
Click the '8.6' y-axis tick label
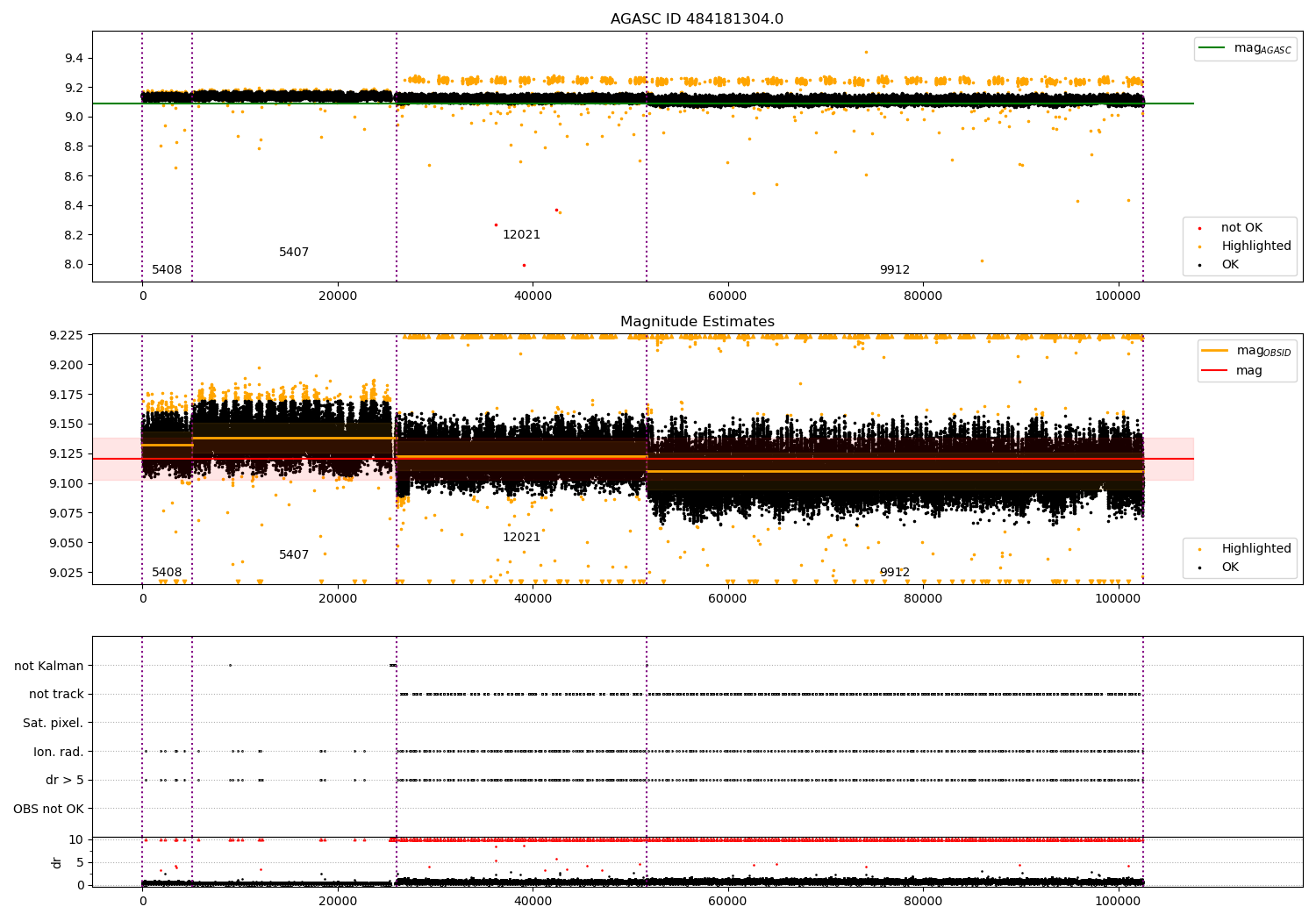pos(74,175)
